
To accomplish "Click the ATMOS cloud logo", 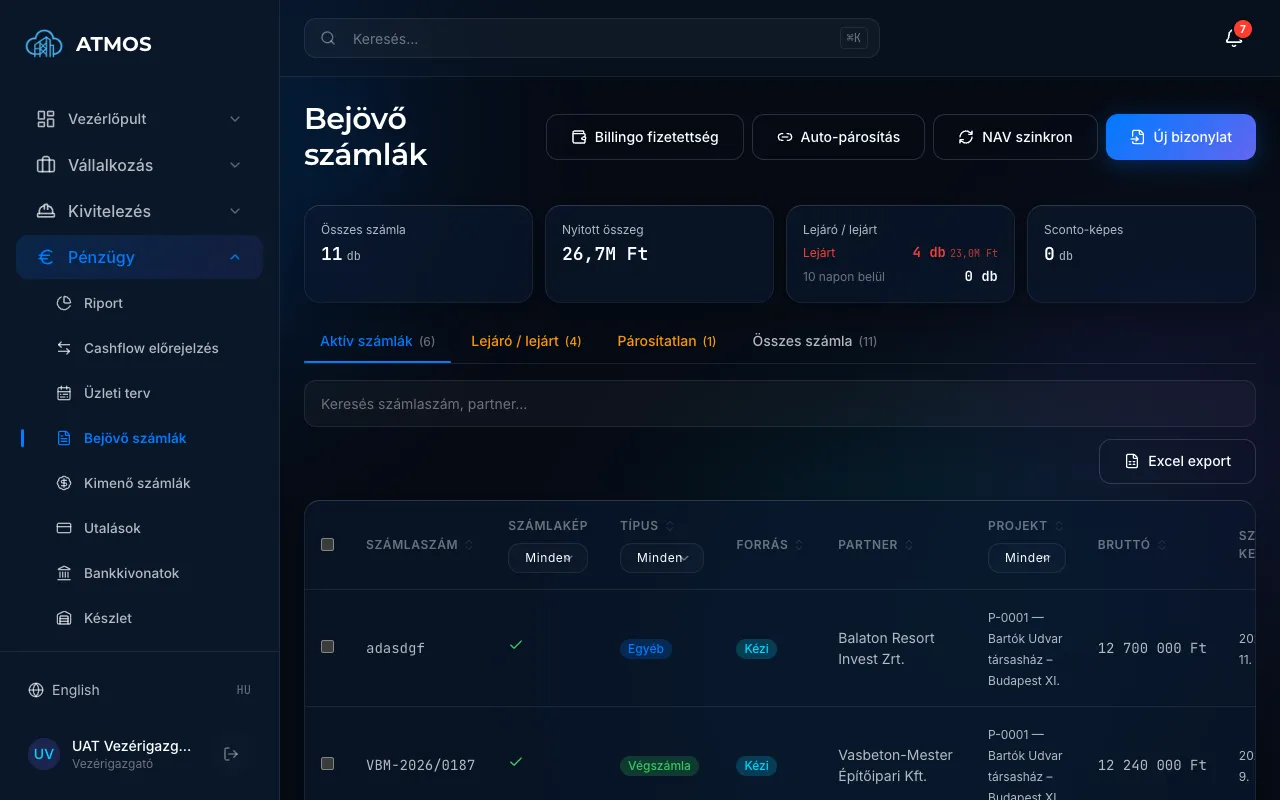I will click(44, 44).
